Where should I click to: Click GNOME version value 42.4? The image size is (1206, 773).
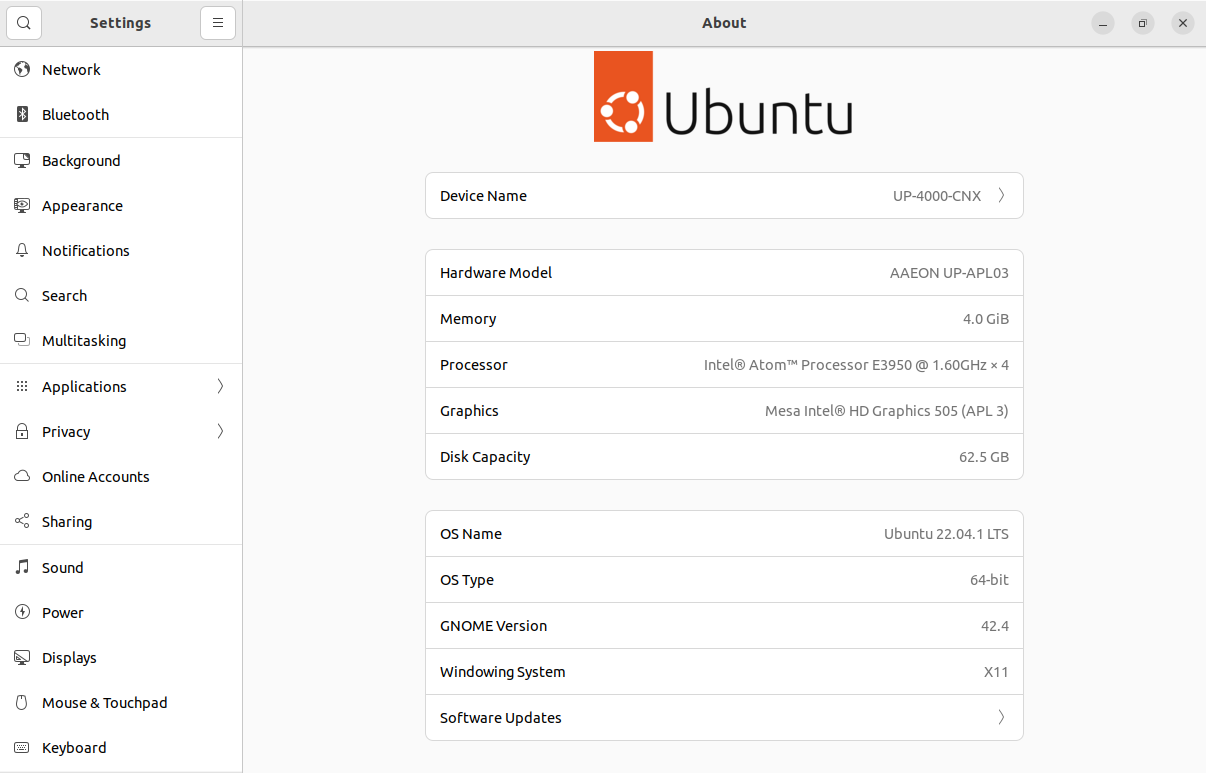(995, 626)
